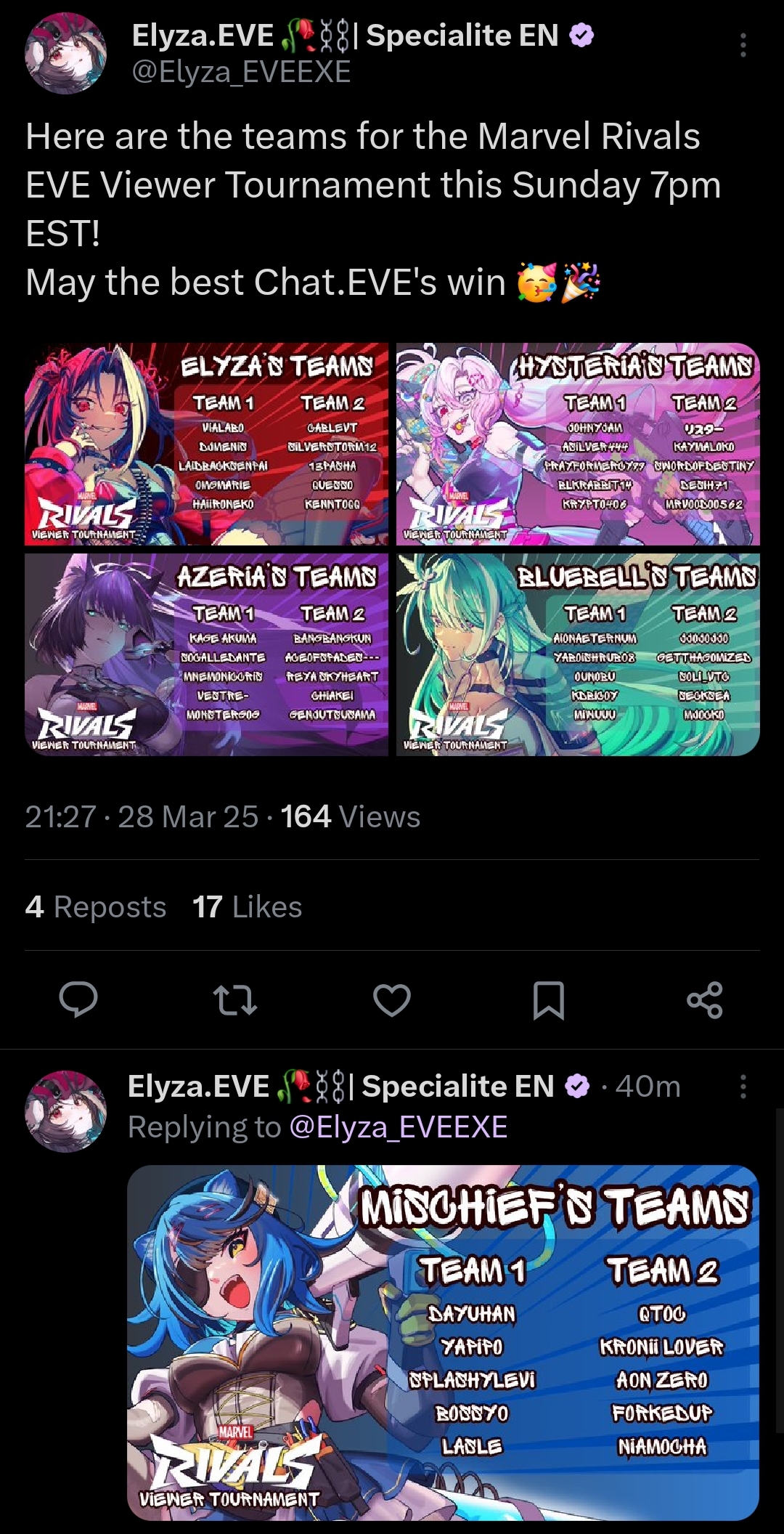Open the Bluebell's Teams image

point(578,654)
